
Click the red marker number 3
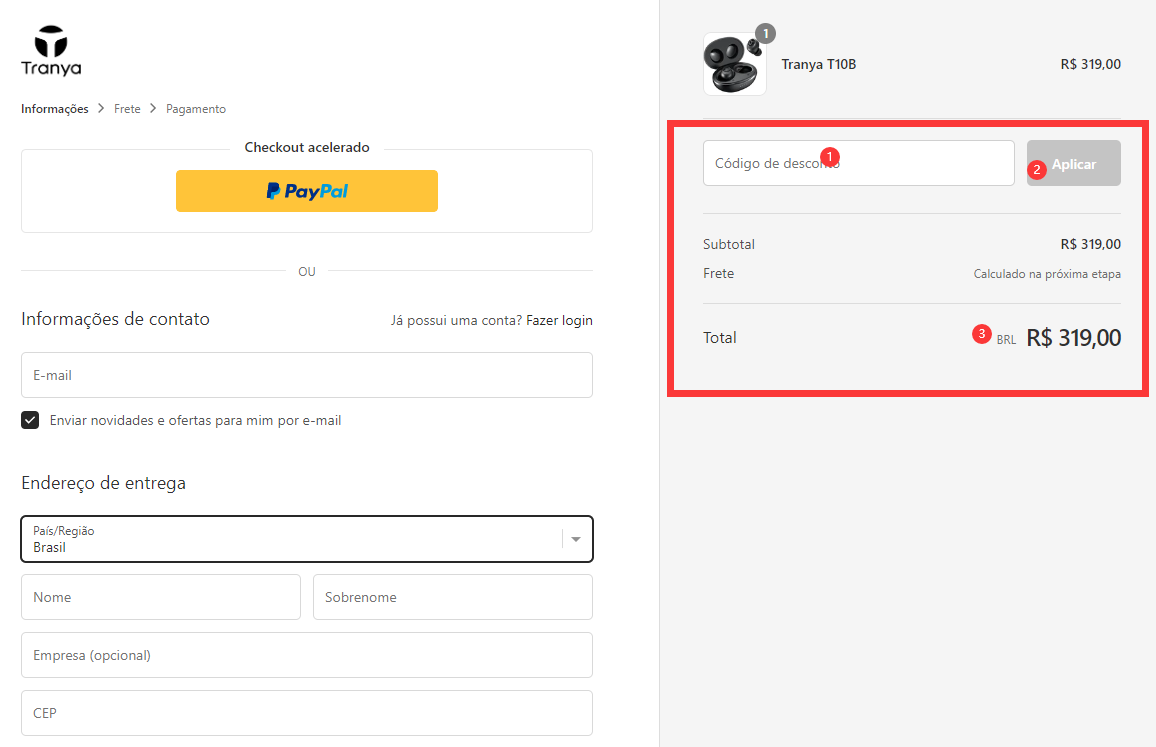point(982,334)
